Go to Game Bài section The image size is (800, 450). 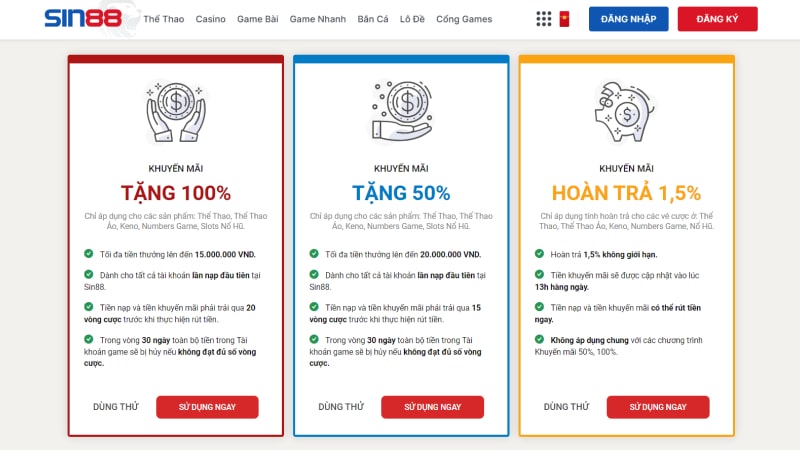(x=258, y=19)
